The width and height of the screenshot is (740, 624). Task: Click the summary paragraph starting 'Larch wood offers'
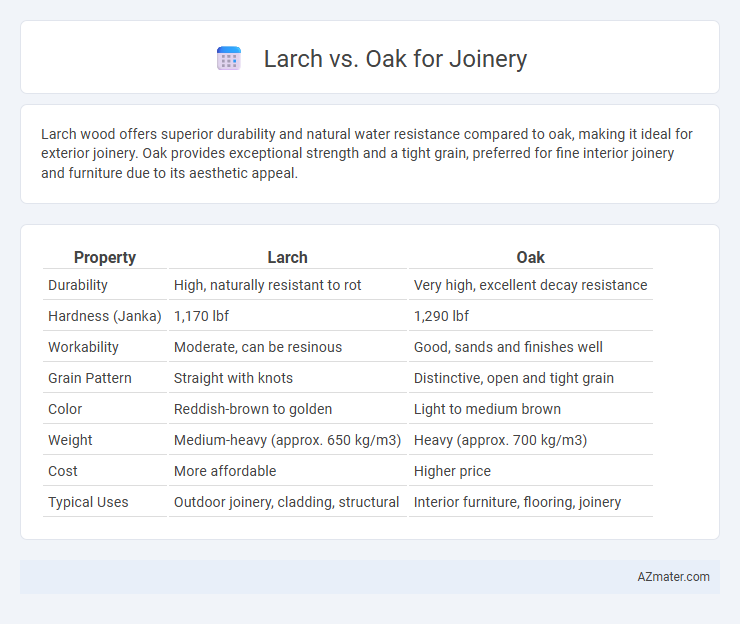[x=367, y=153]
